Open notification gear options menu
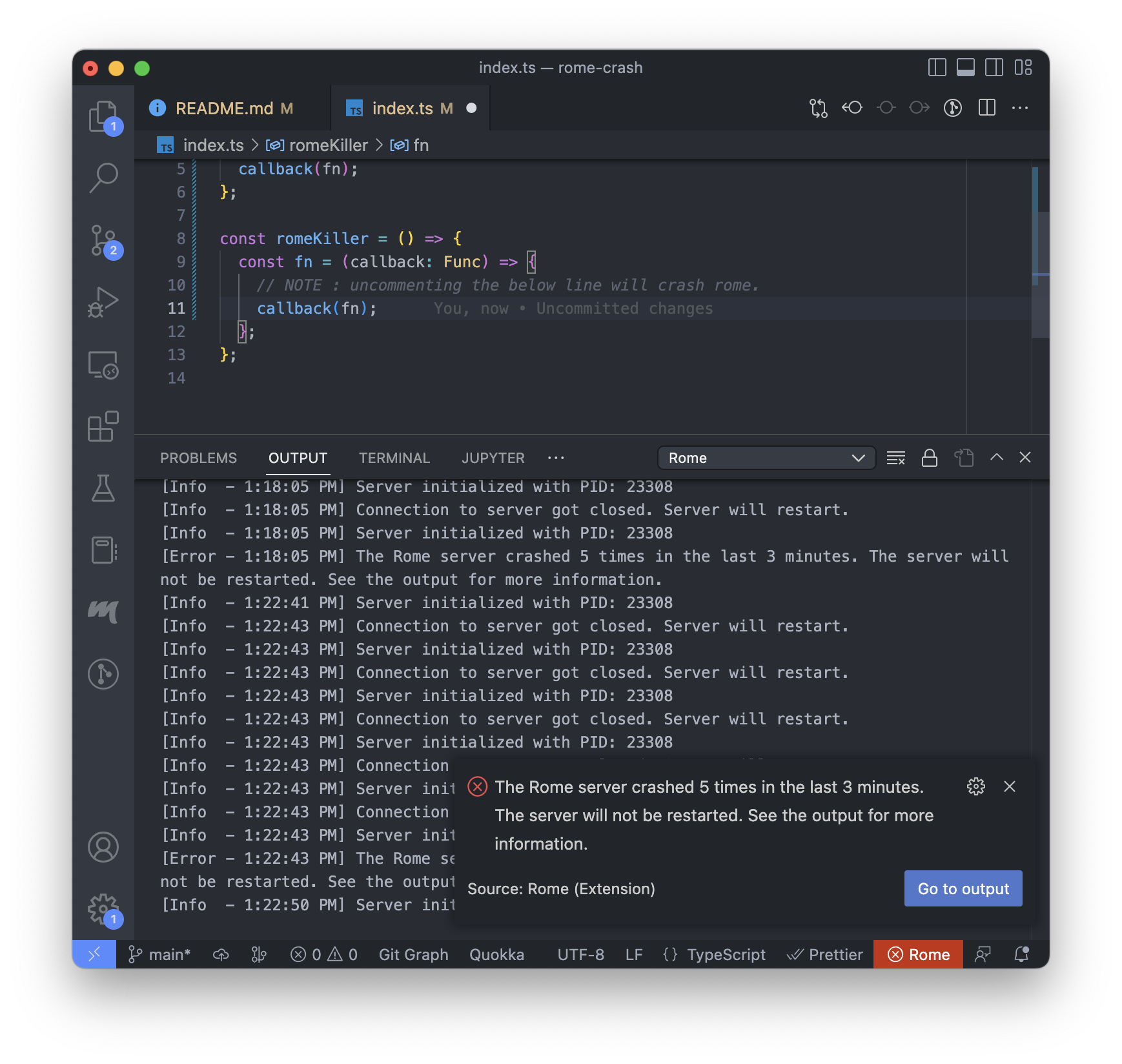This screenshot has height=1064, width=1122. tap(976, 786)
